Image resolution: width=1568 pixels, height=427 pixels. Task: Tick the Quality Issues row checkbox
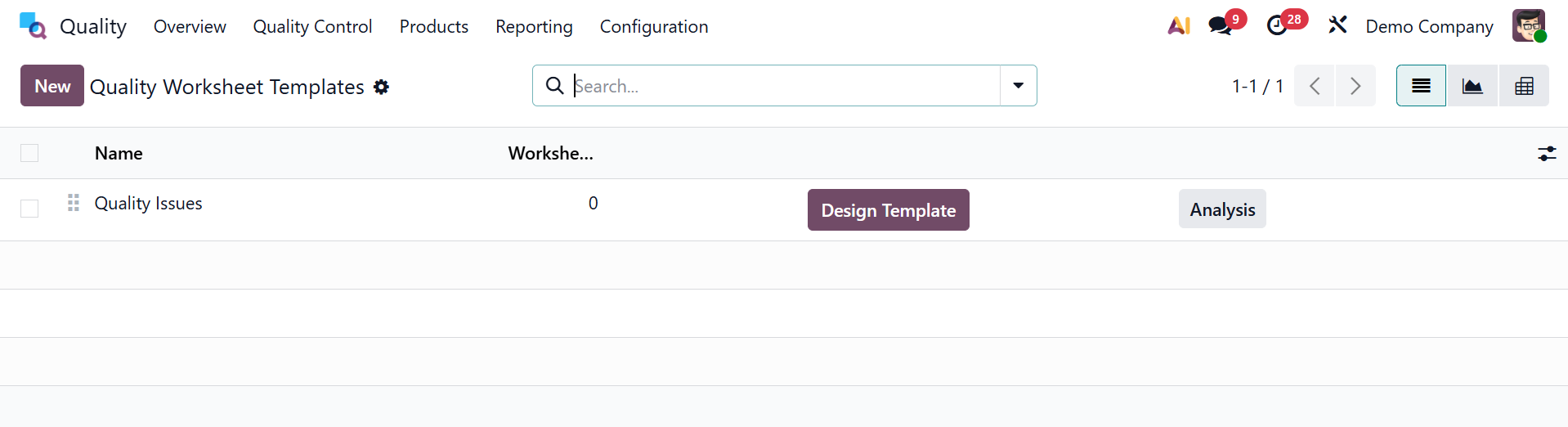click(29, 209)
